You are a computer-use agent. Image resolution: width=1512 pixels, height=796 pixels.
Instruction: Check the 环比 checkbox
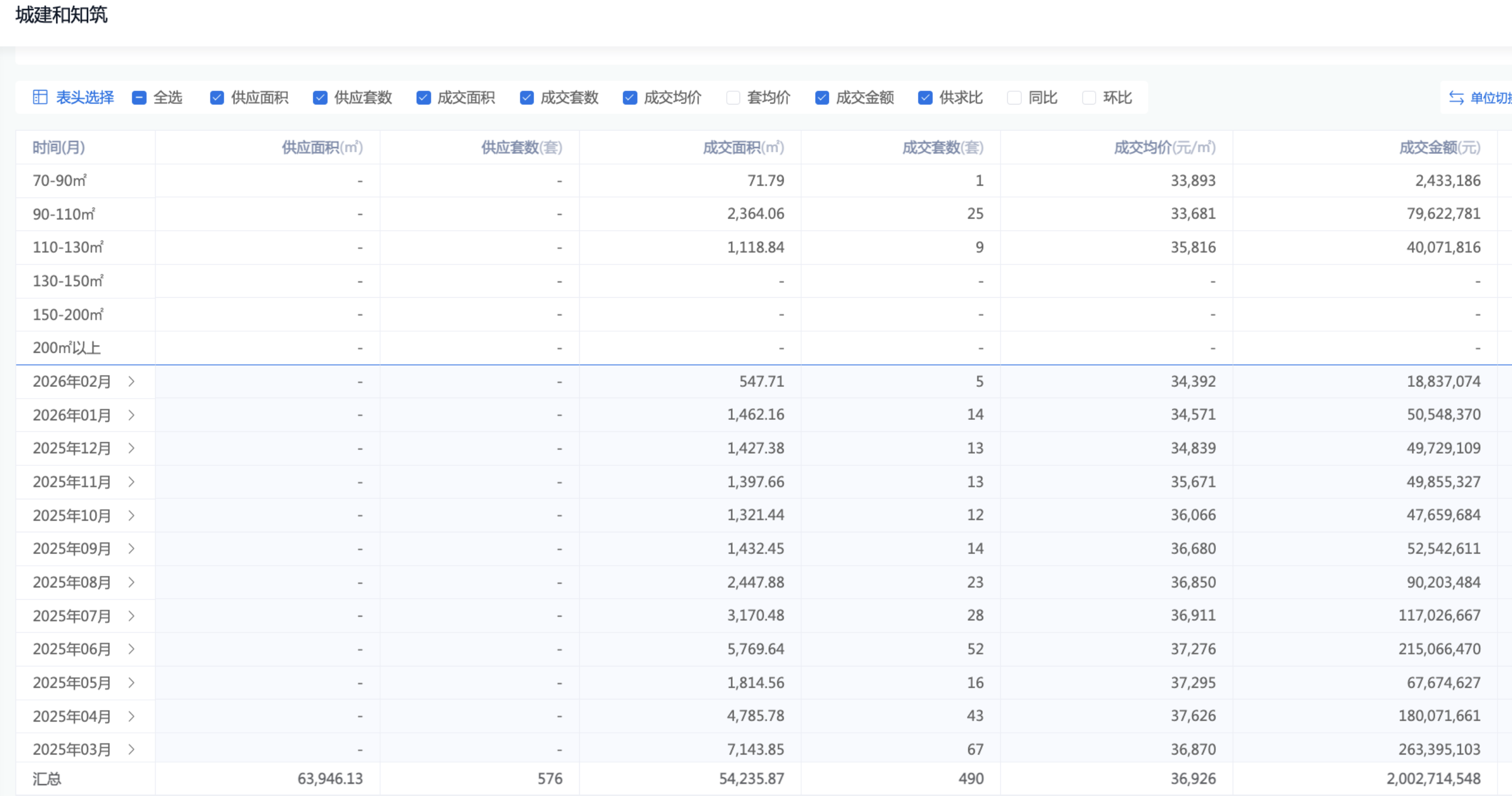1089,97
